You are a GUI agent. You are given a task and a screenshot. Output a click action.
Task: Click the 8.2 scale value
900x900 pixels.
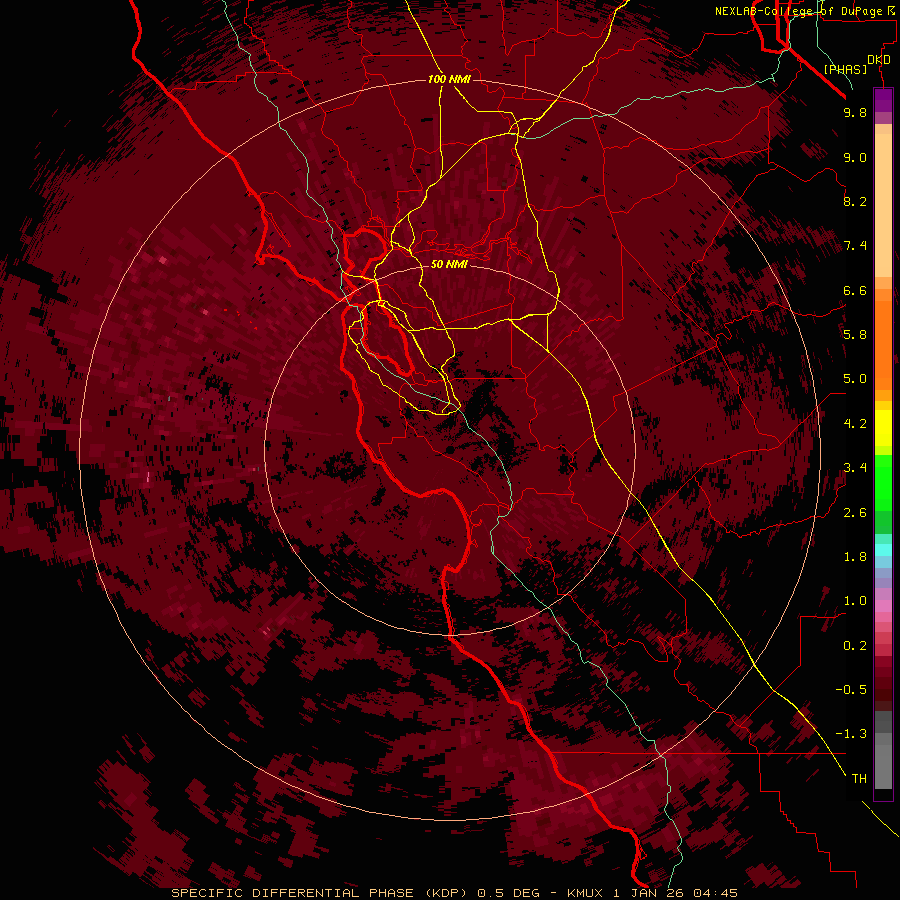pos(855,201)
